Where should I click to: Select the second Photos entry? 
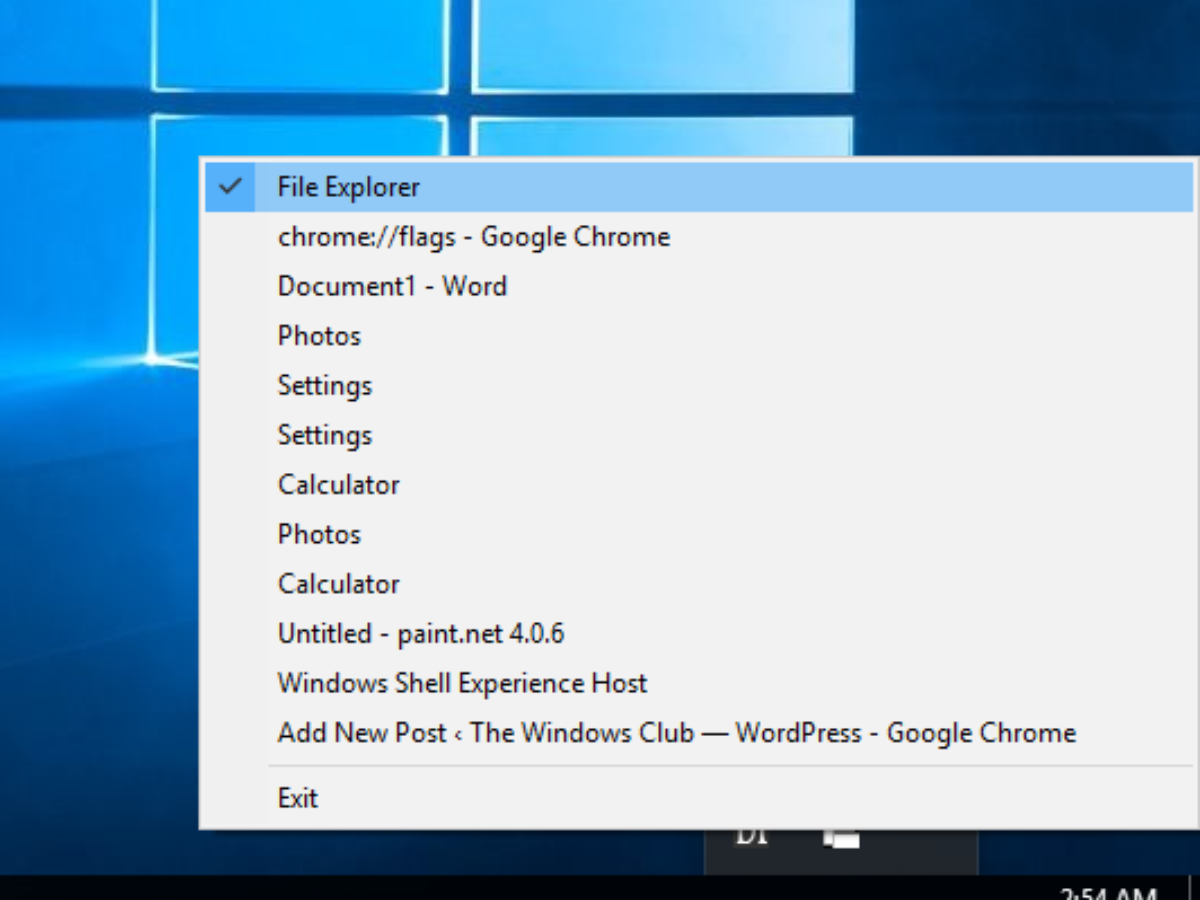coord(319,535)
